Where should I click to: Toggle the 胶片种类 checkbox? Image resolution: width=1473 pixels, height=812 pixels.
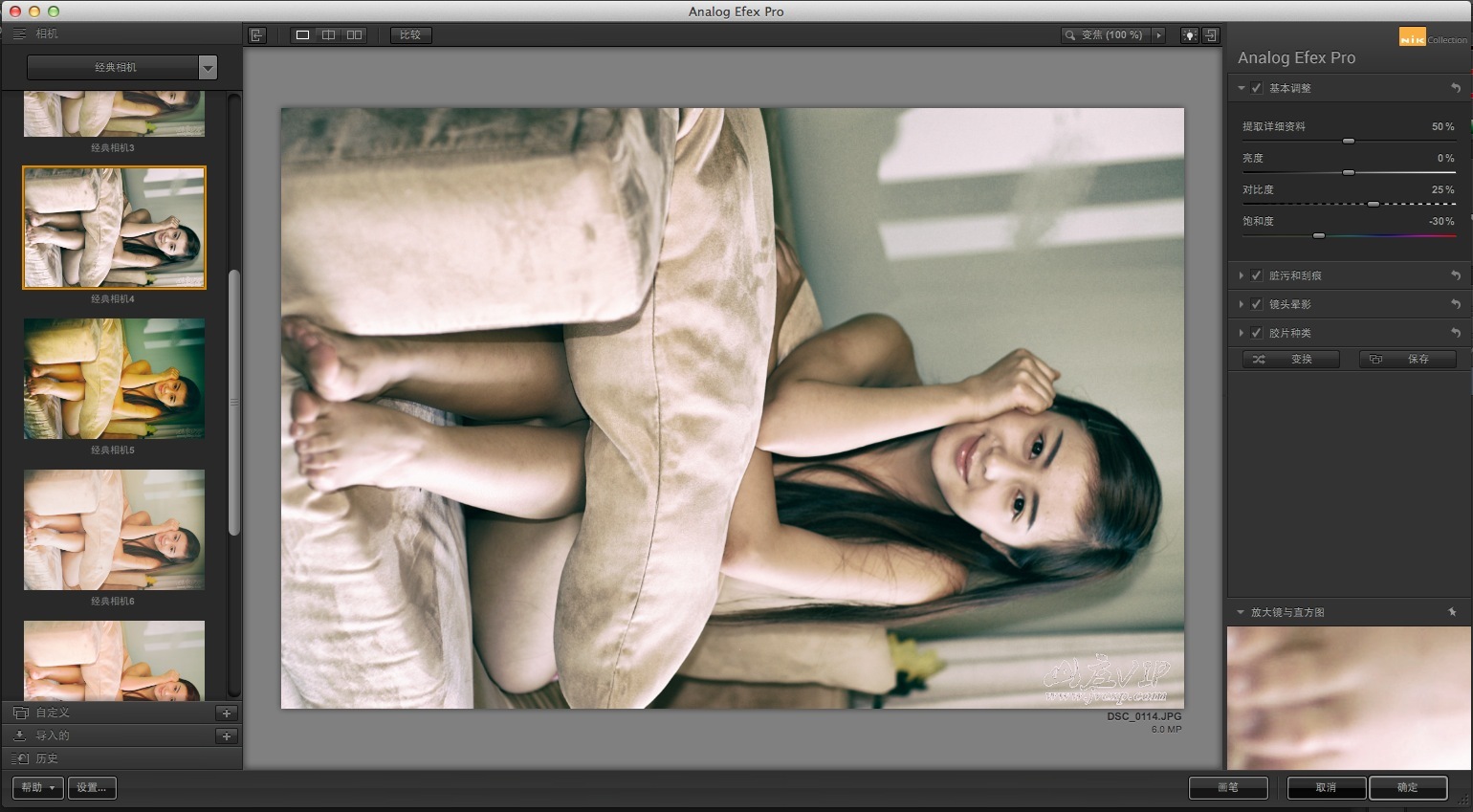[x=1257, y=333]
